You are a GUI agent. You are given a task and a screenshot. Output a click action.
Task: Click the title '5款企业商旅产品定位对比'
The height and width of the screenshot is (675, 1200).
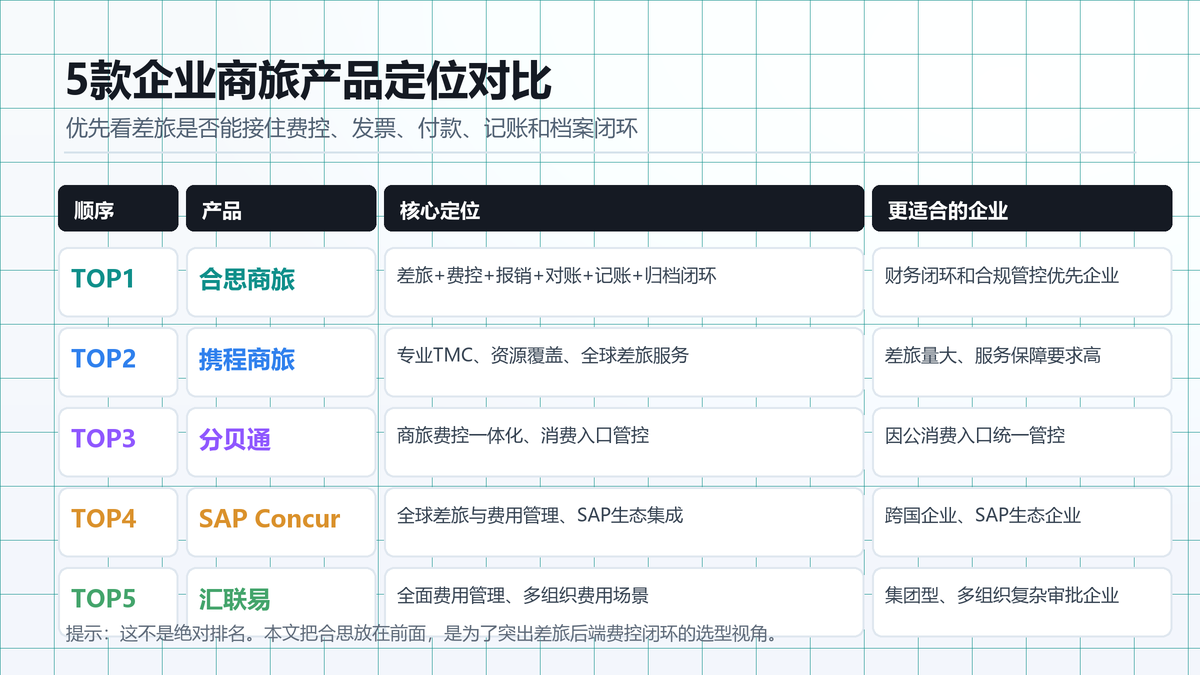[308, 82]
